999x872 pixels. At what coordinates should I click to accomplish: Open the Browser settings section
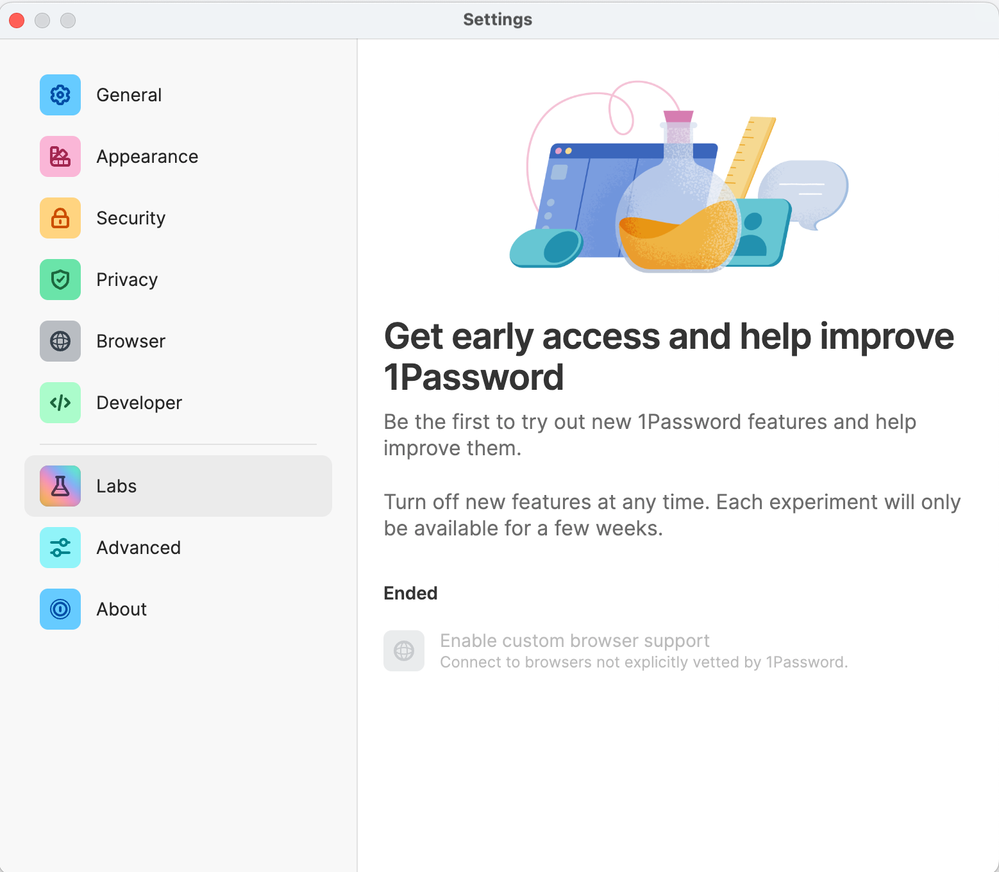[130, 341]
